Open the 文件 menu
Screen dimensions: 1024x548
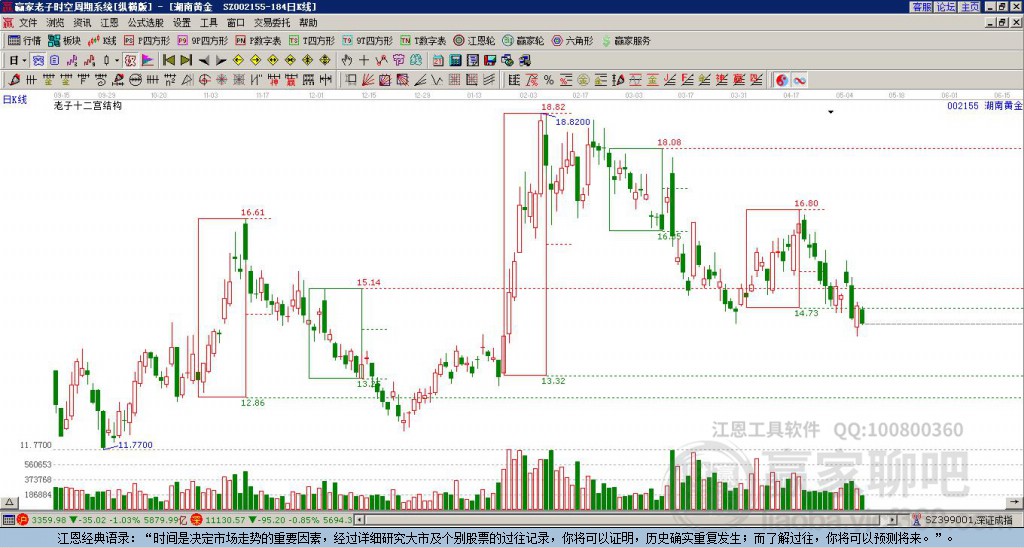pyautogui.click(x=28, y=23)
